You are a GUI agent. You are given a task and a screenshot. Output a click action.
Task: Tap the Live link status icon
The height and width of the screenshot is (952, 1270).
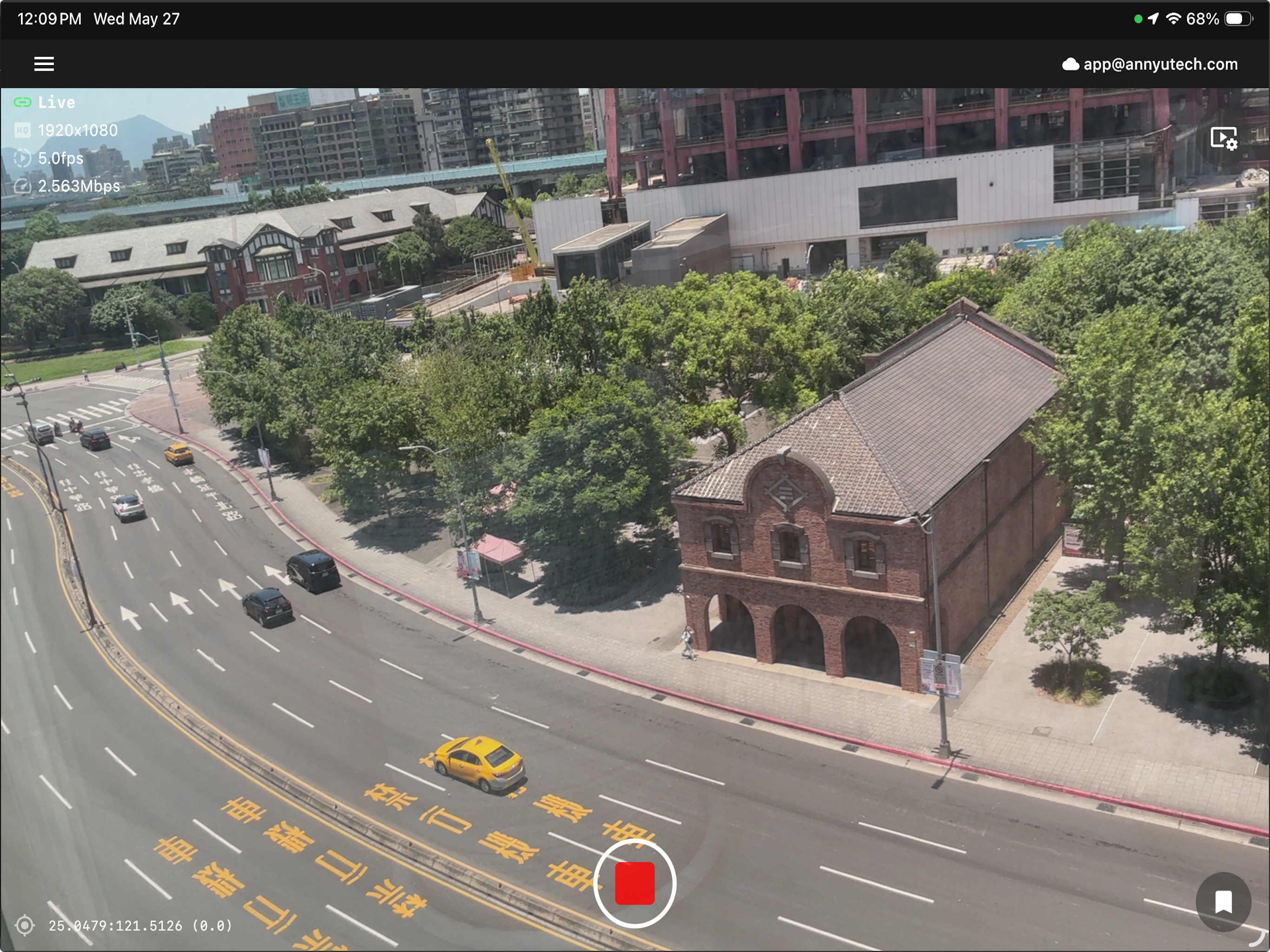[22, 102]
